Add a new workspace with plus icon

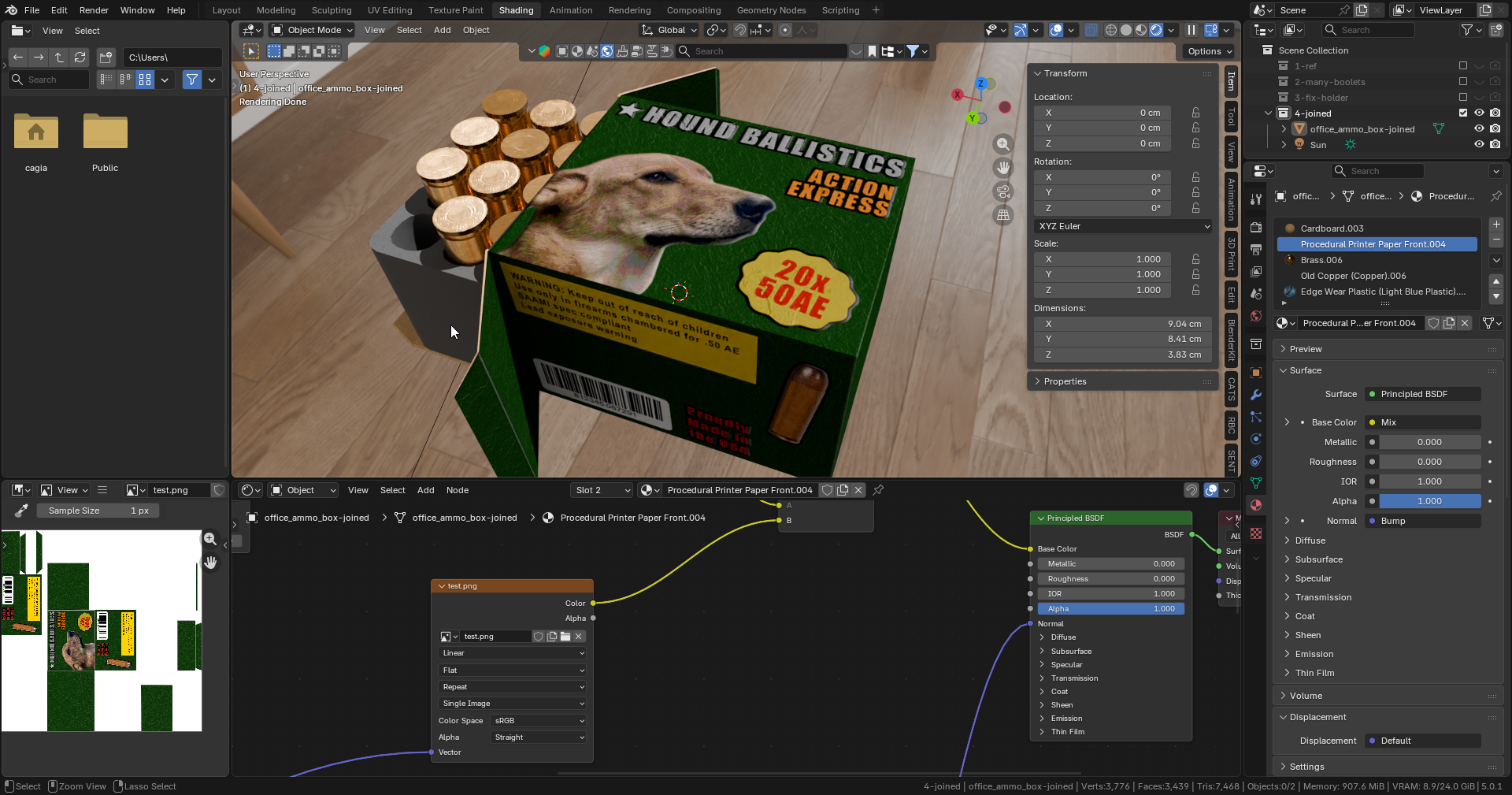click(876, 10)
